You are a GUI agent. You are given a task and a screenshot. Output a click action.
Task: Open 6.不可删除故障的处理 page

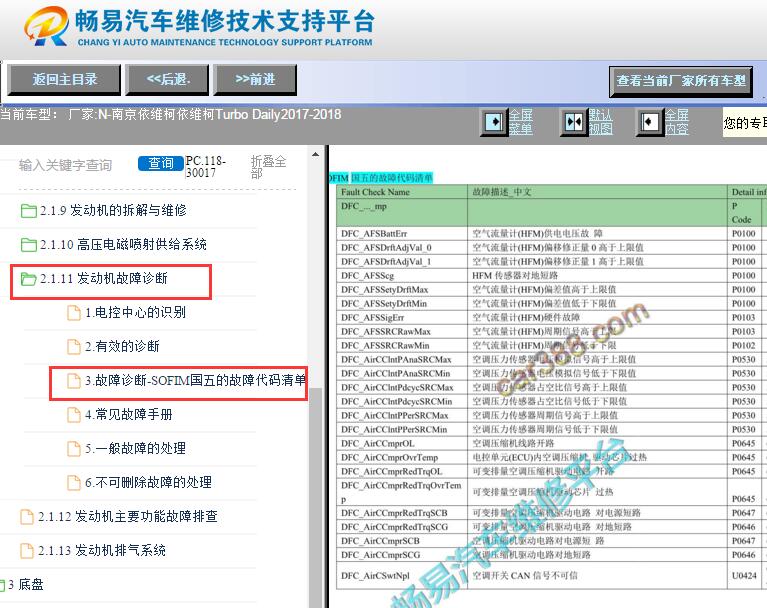coord(149,483)
